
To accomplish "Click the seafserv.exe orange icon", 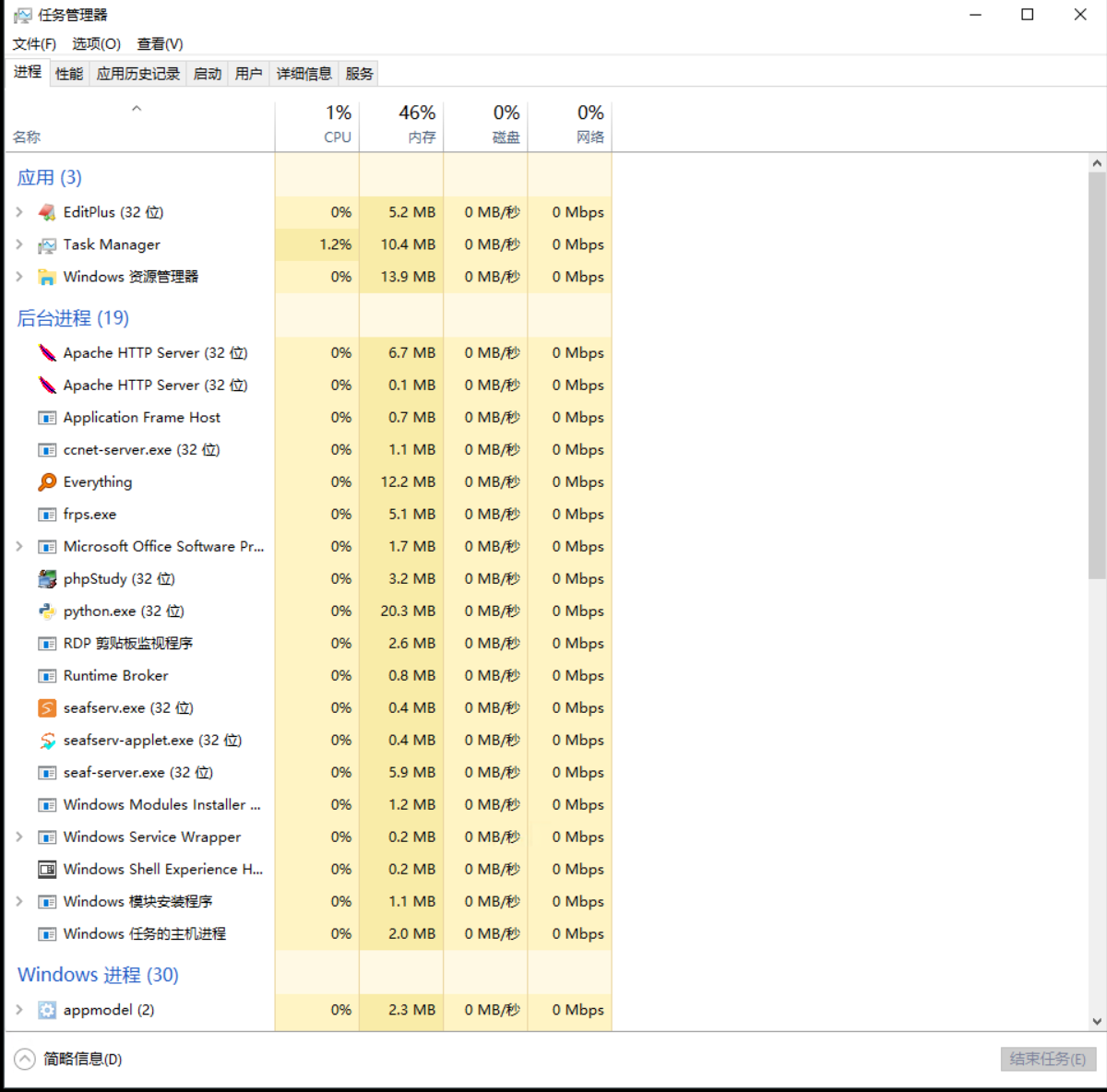I will click(47, 708).
